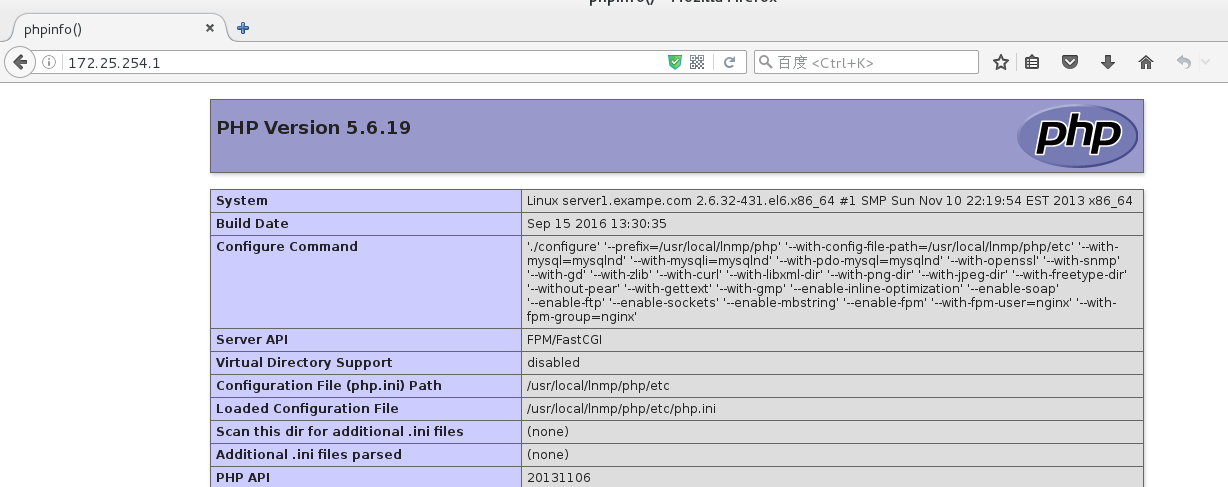Click the 'disabled' value cell
This screenshot has width=1228, height=487.
553,363
